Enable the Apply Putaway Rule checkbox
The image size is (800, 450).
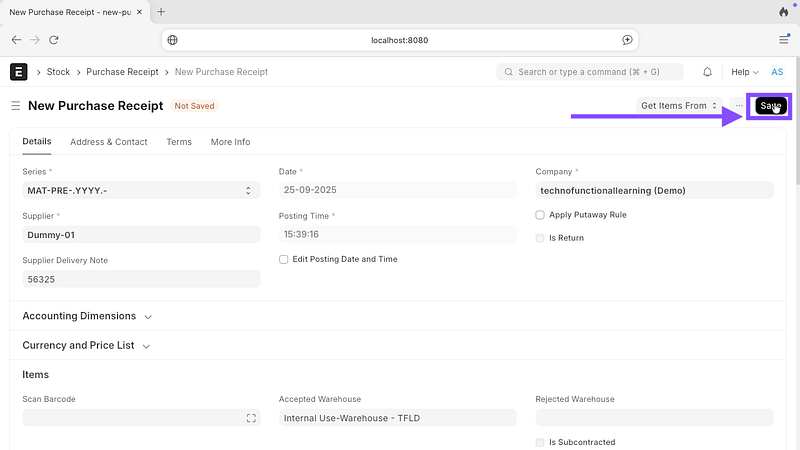(540, 215)
